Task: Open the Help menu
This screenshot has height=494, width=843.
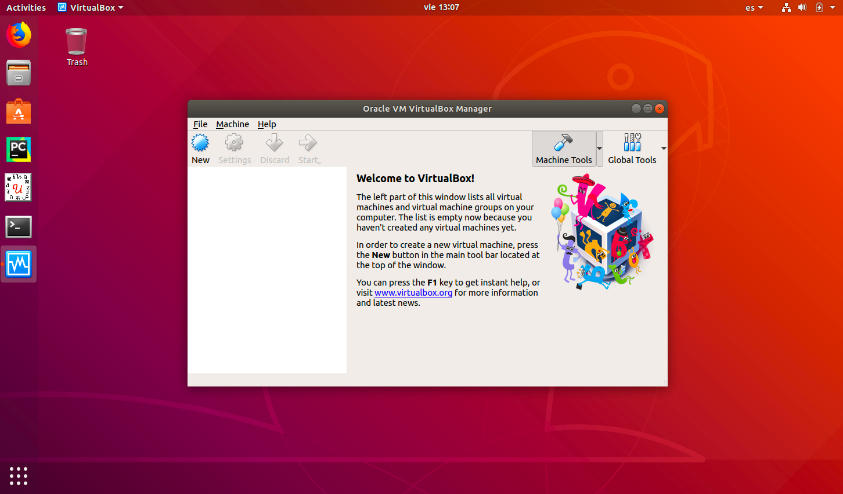Action: (267, 124)
